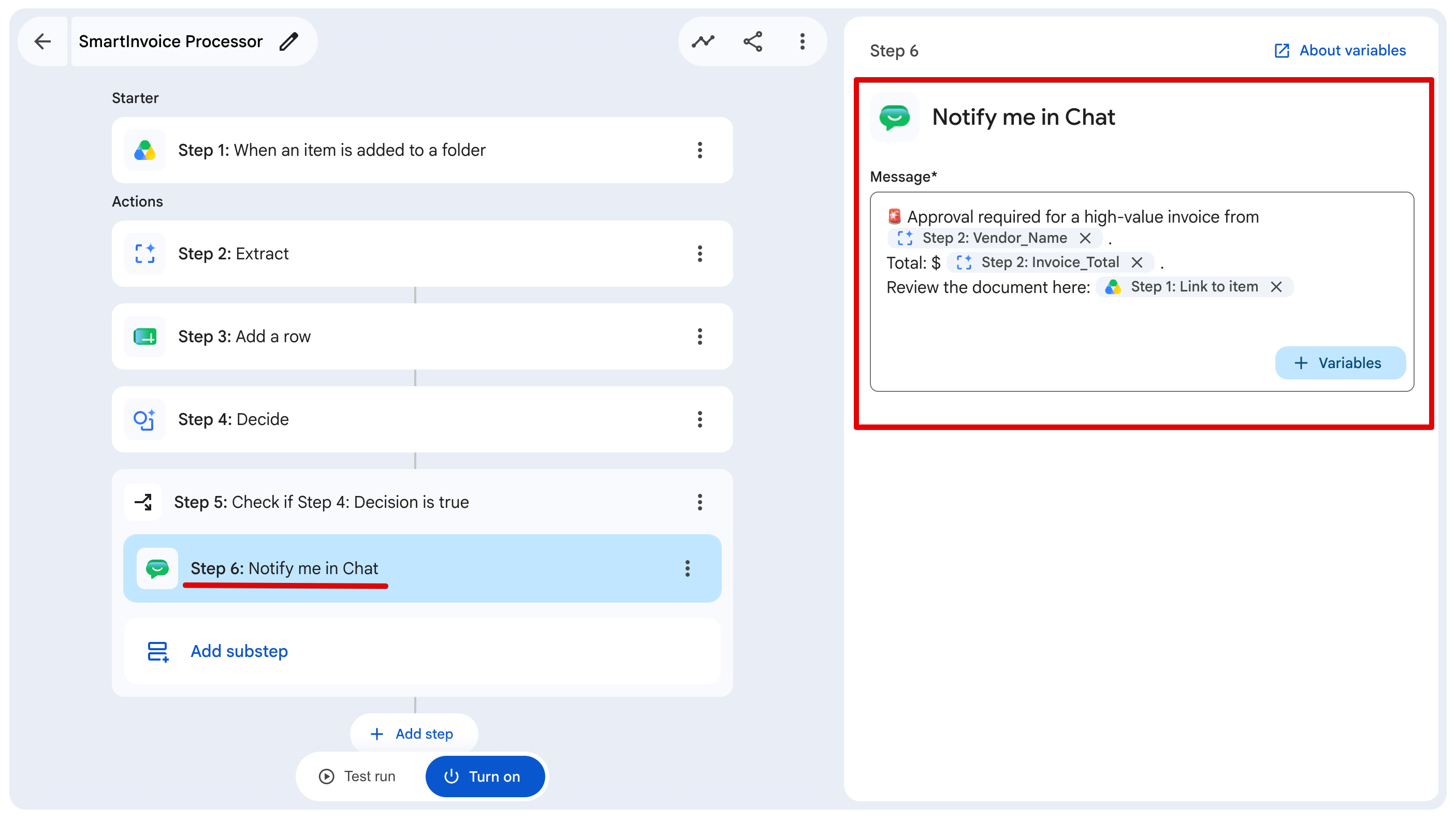Turn on the flow
This screenshot has width=1456, height=820.
pyautogui.click(x=485, y=777)
